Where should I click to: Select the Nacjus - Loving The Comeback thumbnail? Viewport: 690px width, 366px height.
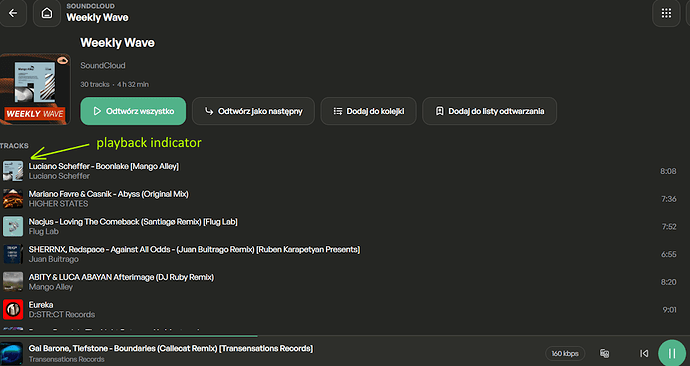[13, 226]
